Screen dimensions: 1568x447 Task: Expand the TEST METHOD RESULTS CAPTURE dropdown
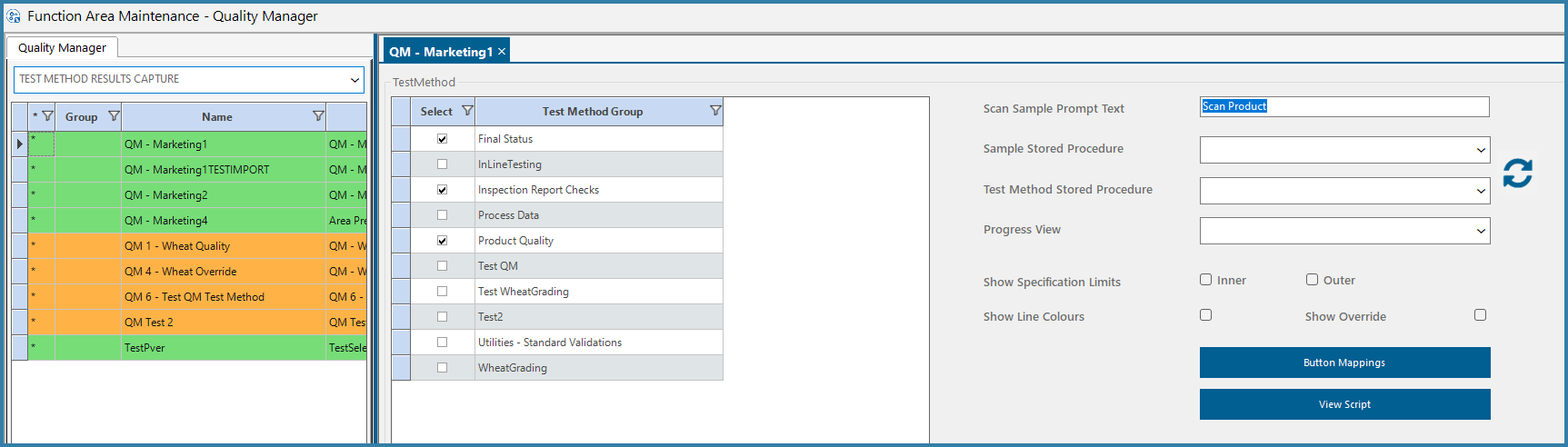(189, 79)
